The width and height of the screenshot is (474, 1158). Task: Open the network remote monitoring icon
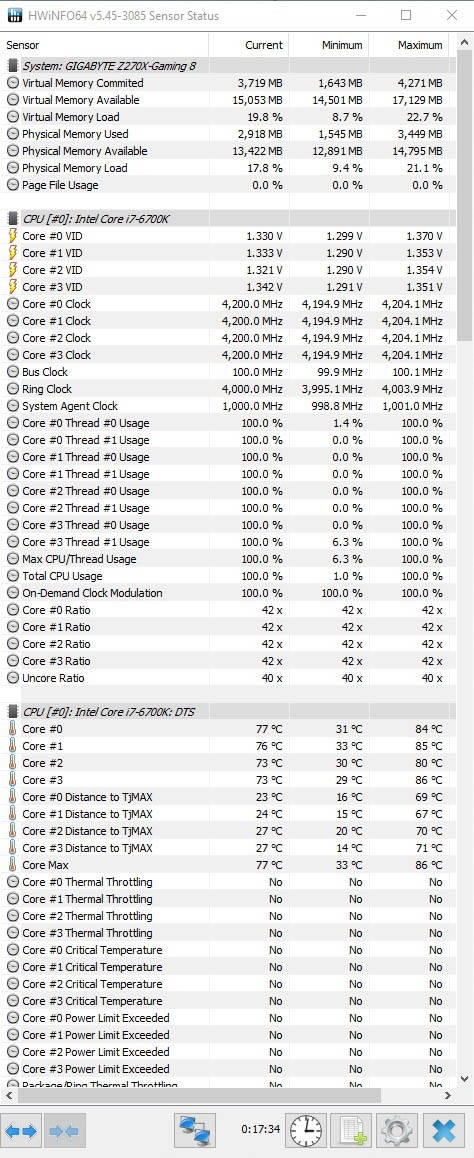coord(195,1131)
